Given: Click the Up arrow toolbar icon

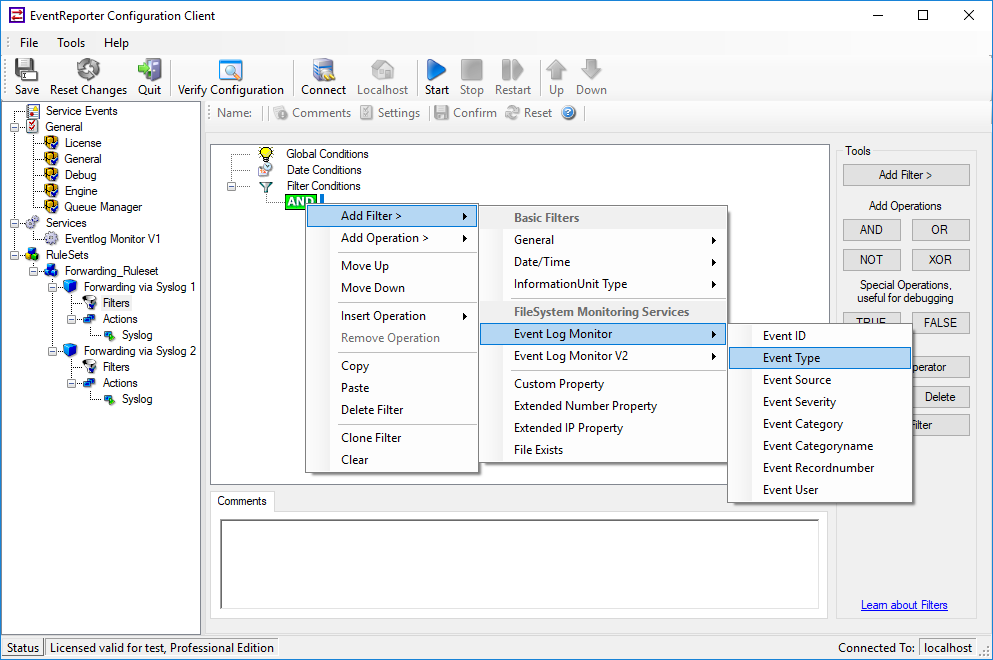Looking at the screenshot, I should [x=556, y=70].
